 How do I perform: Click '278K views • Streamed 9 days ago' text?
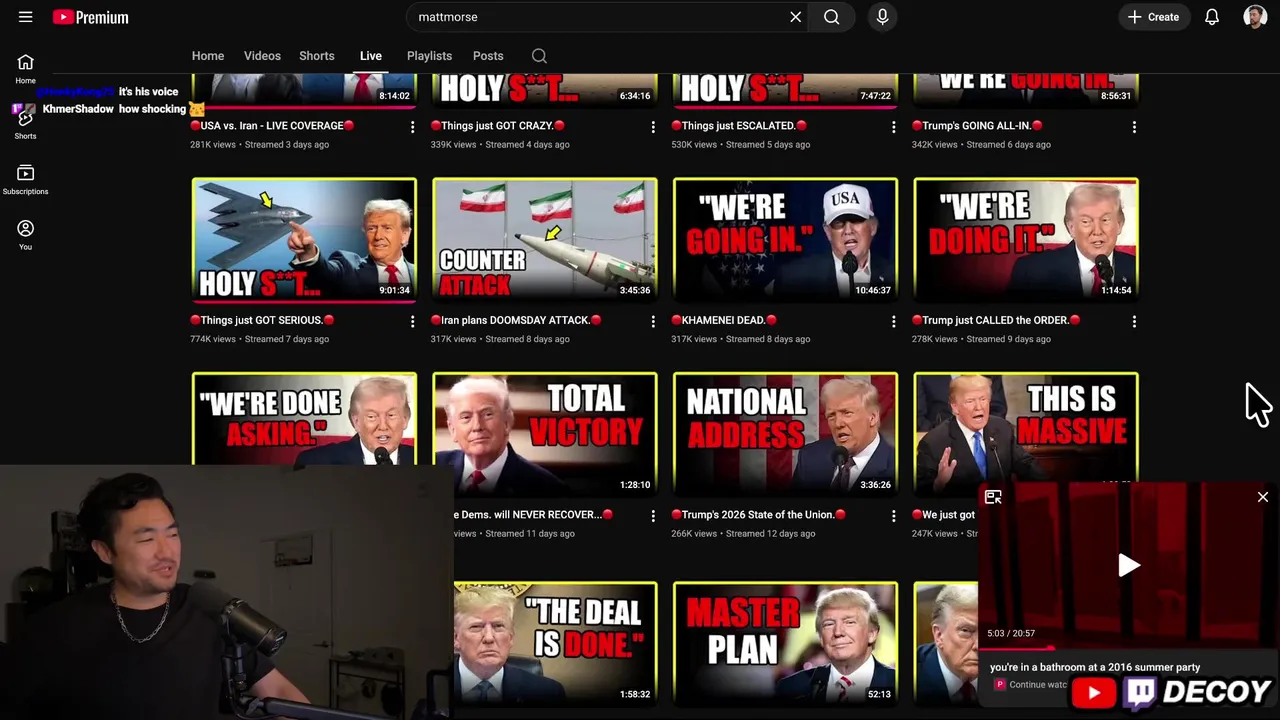(981, 339)
